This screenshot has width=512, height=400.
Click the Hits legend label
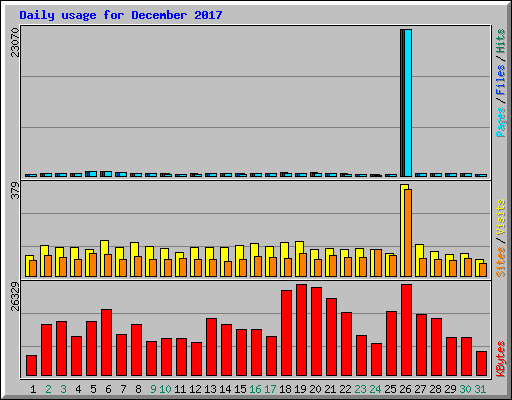tap(501, 41)
